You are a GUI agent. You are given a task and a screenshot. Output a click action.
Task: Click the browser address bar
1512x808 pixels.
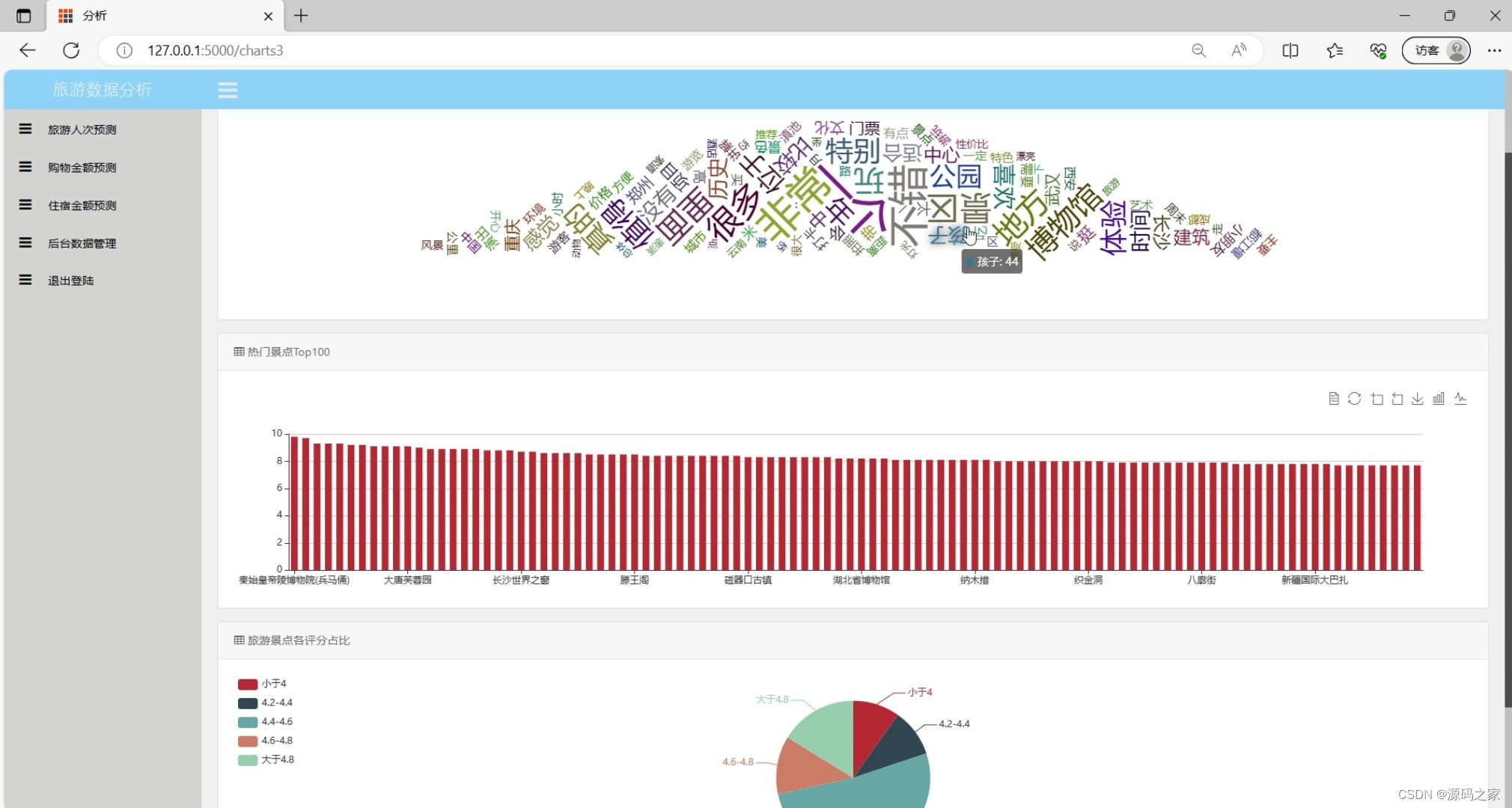pos(599,50)
